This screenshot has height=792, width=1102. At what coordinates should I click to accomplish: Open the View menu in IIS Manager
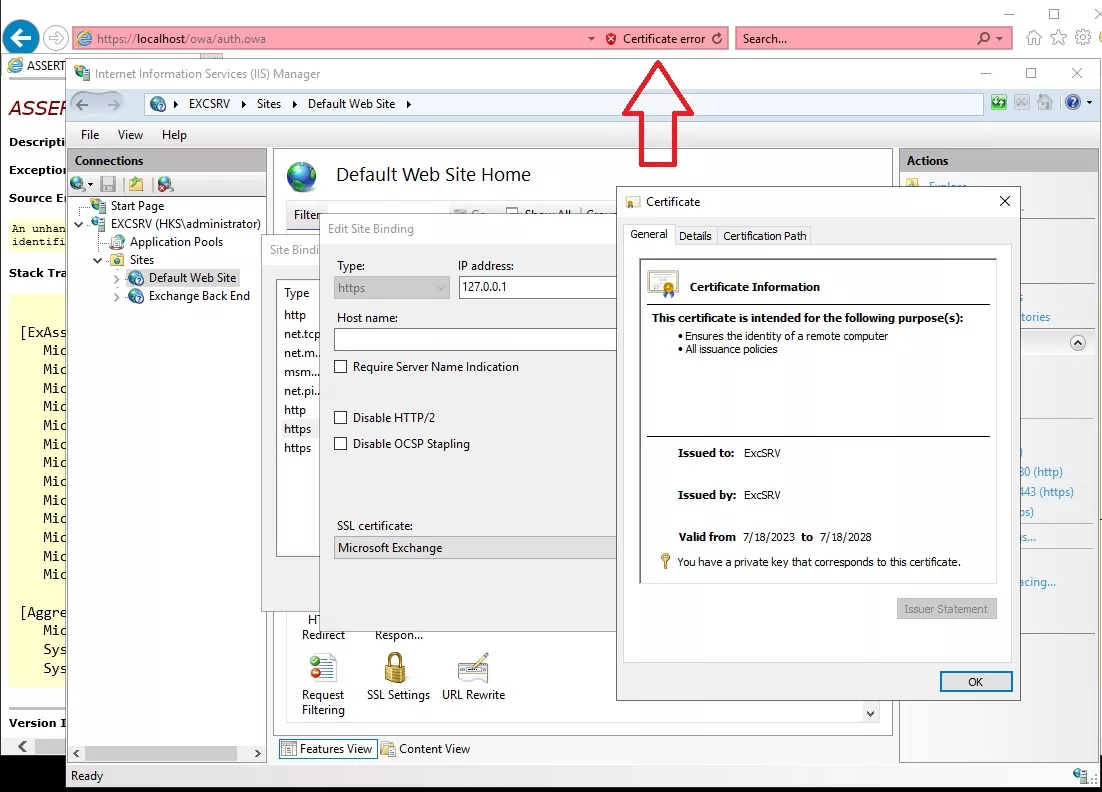(130, 135)
